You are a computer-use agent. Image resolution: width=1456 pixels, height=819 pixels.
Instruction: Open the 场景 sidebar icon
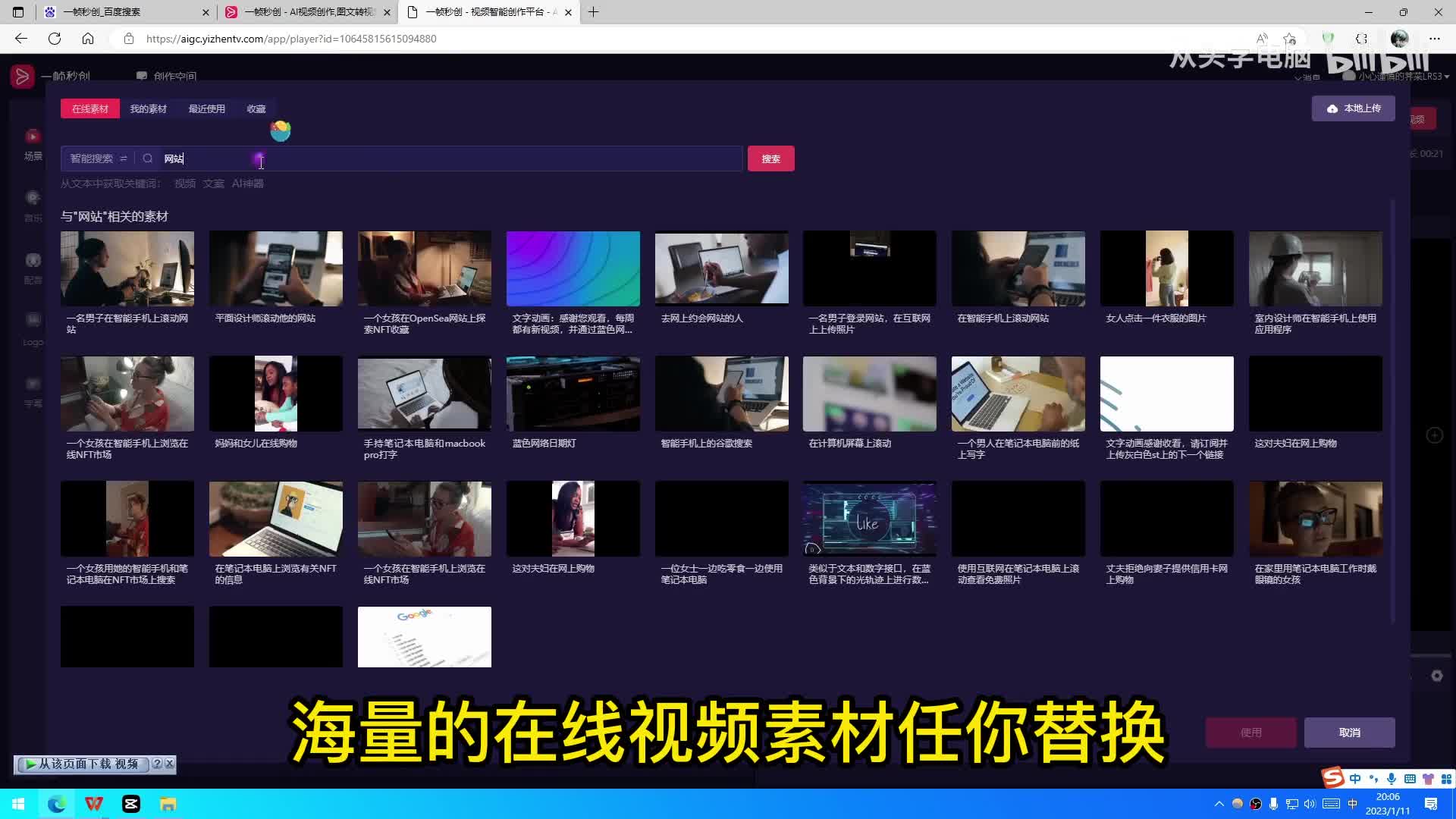[x=33, y=137]
